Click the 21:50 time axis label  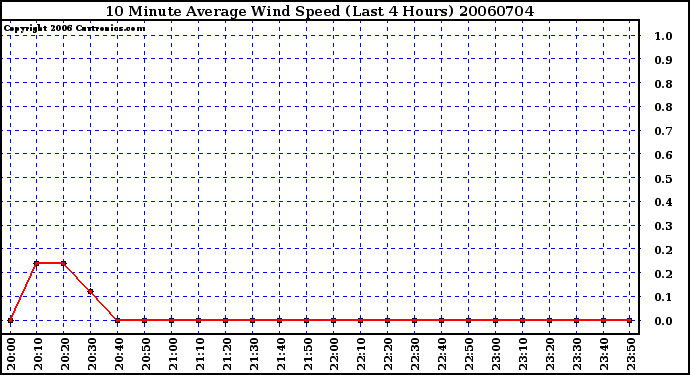point(308,354)
